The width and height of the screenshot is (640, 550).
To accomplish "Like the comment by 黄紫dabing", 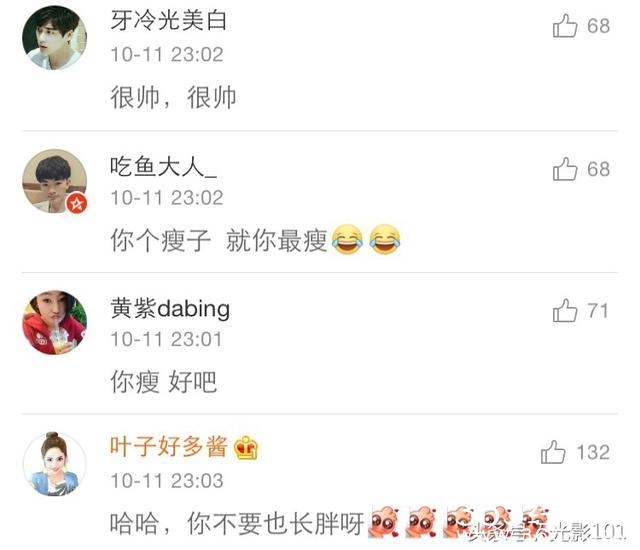I will (565, 310).
